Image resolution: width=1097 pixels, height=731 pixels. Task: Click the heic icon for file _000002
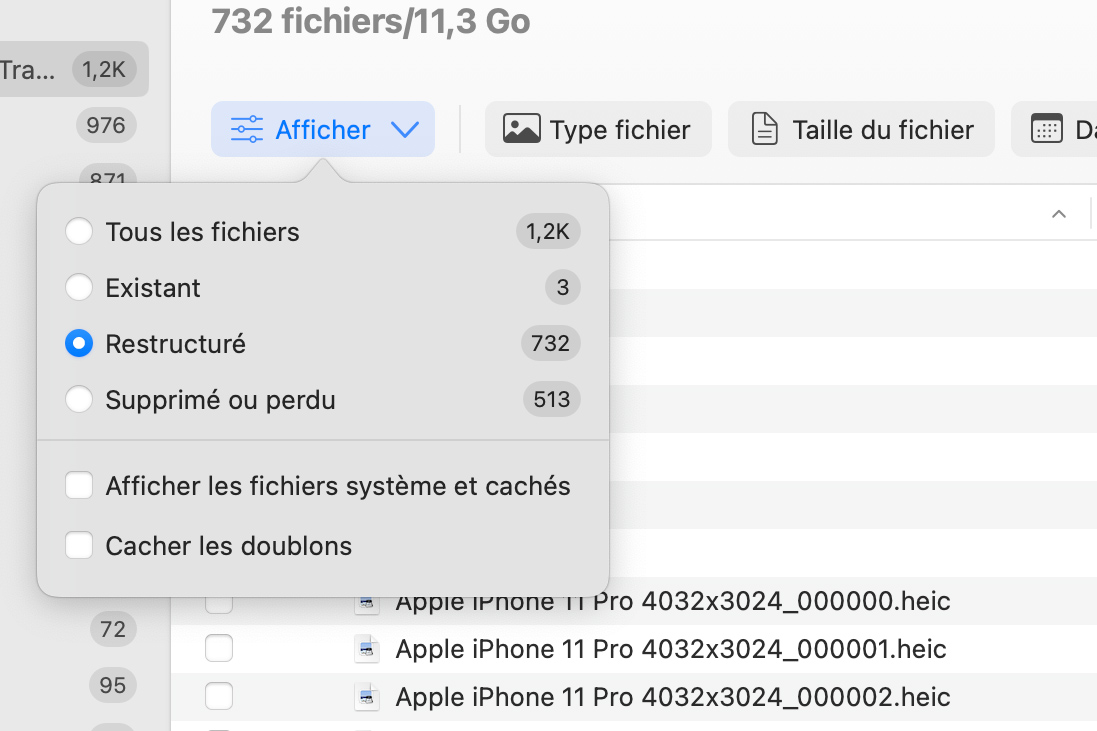367,697
